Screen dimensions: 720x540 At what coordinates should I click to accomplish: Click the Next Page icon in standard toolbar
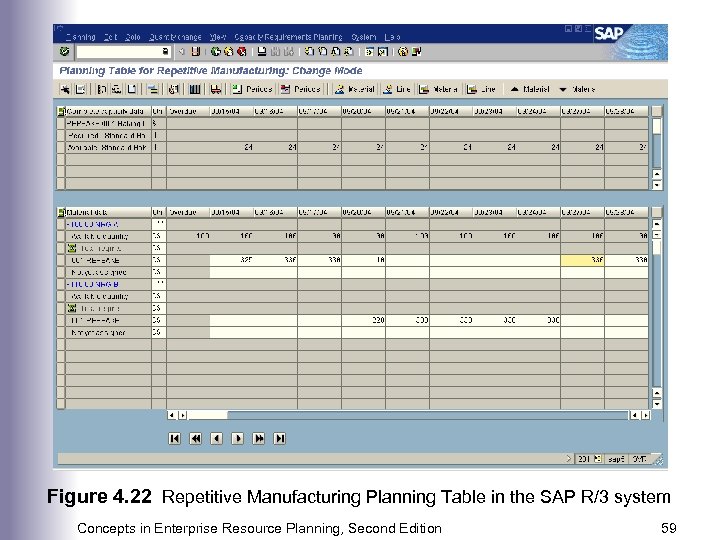(x=336, y=51)
